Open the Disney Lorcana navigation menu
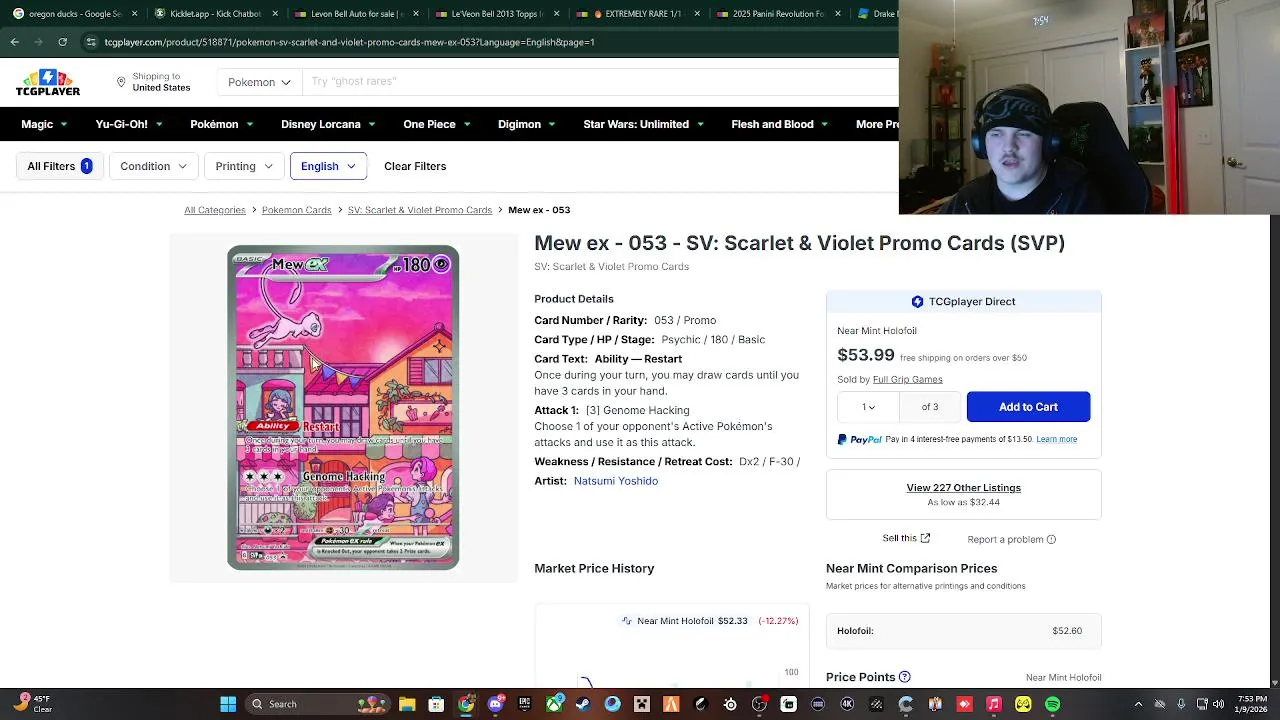Screen dimensions: 1280x720 (x=328, y=124)
